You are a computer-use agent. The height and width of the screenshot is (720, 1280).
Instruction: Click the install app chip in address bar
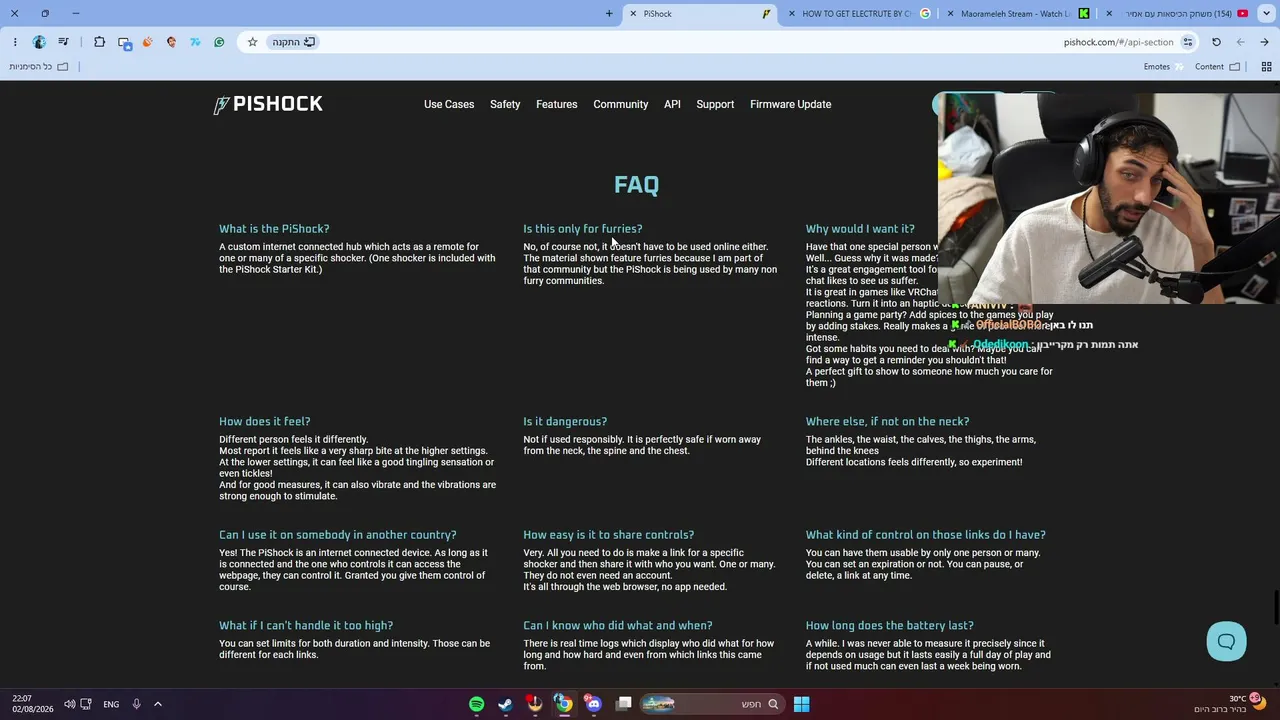point(294,42)
